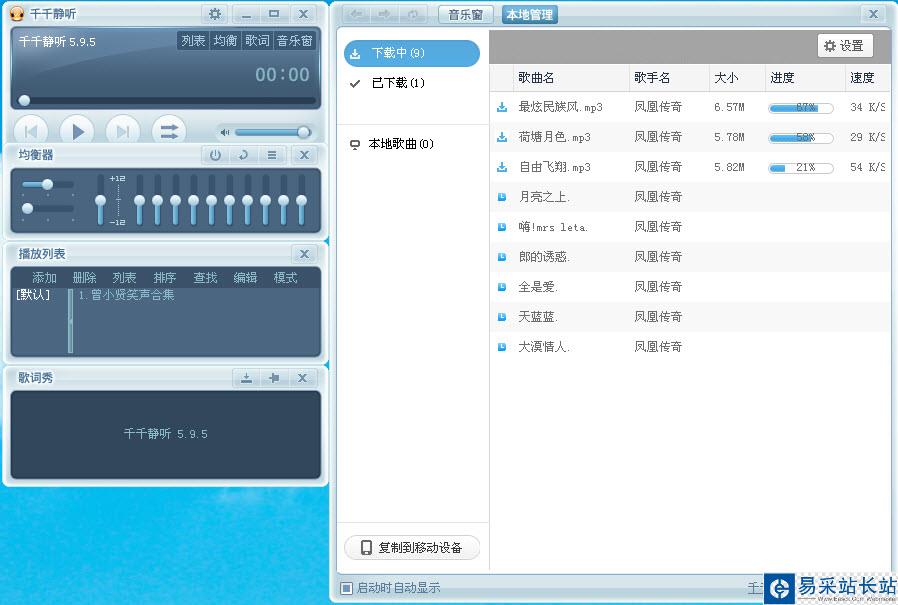Skip to previous track
The width and height of the screenshot is (898, 605).
point(31,132)
